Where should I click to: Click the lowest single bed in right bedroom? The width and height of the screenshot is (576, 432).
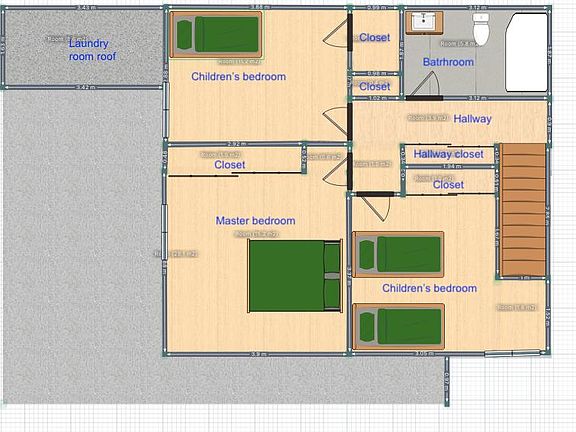point(399,327)
